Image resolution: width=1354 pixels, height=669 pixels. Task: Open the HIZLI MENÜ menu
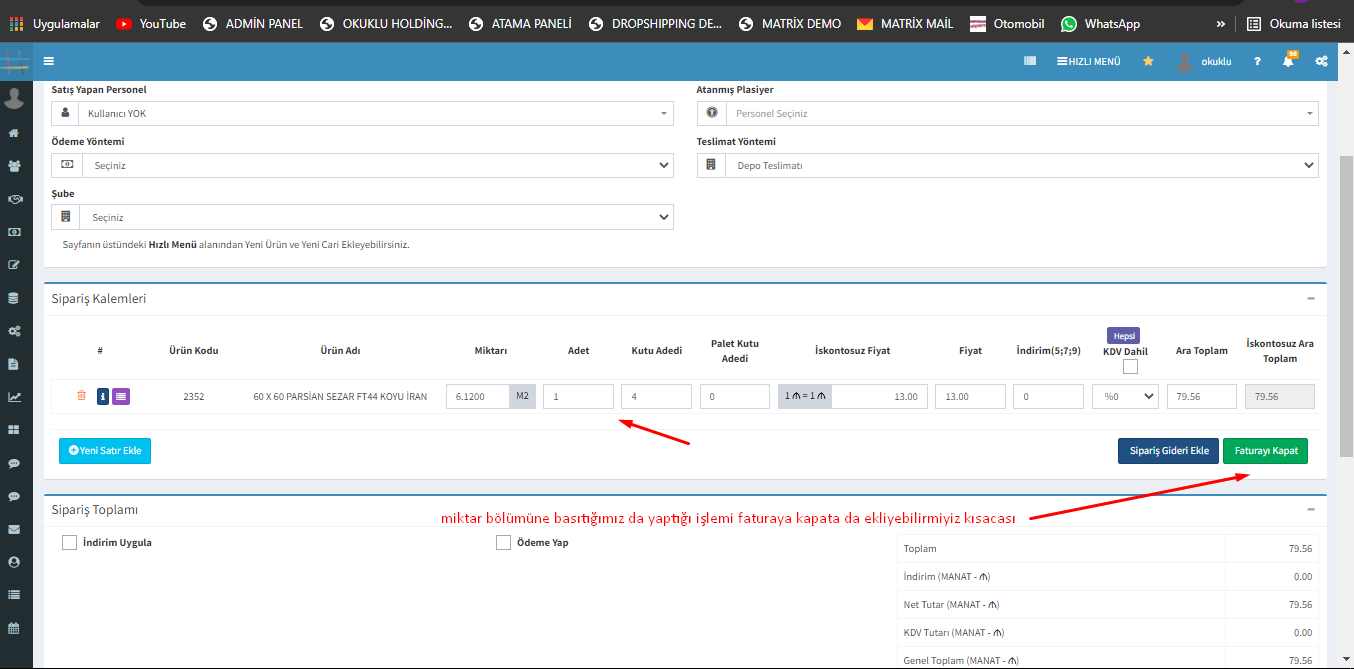tap(1088, 61)
